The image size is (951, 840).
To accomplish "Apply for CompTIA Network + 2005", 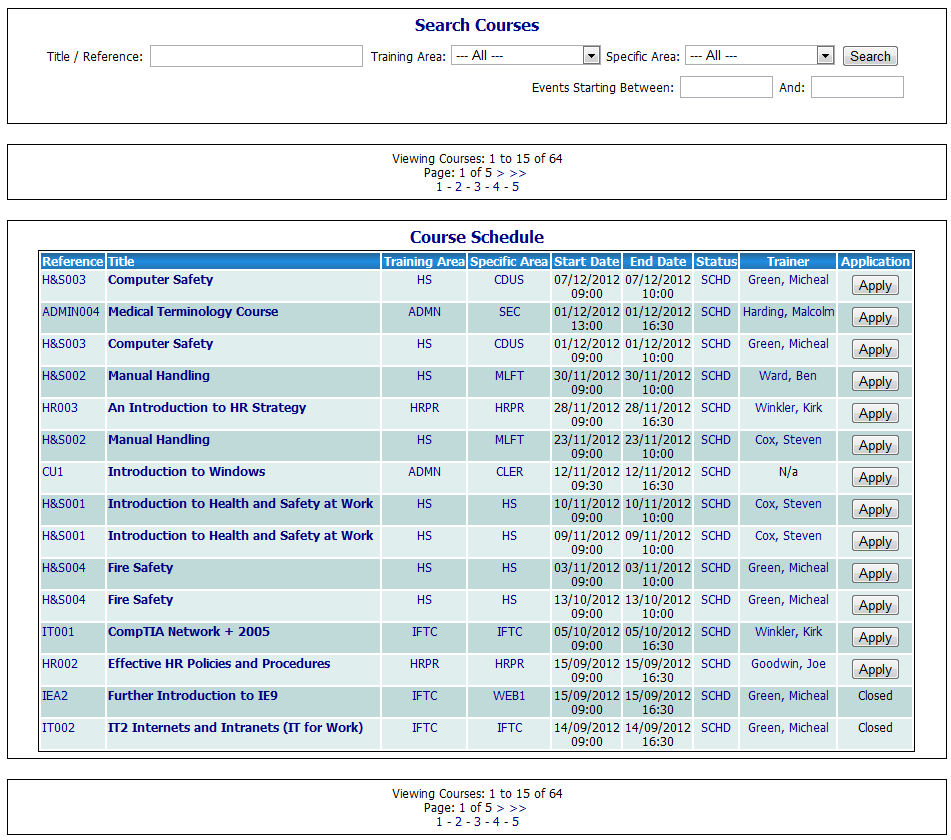I will [875, 638].
